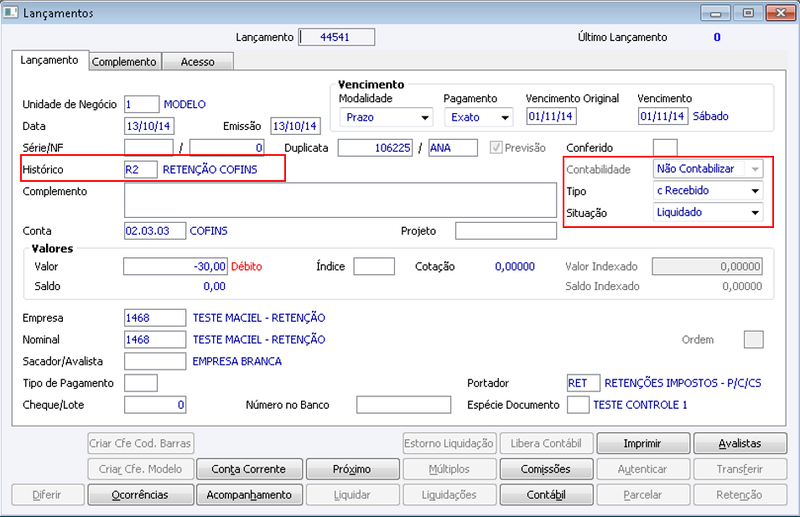Image resolution: width=800 pixels, height=517 pixels.
Task: Click the Próximo button
Action: pos(352,469)
